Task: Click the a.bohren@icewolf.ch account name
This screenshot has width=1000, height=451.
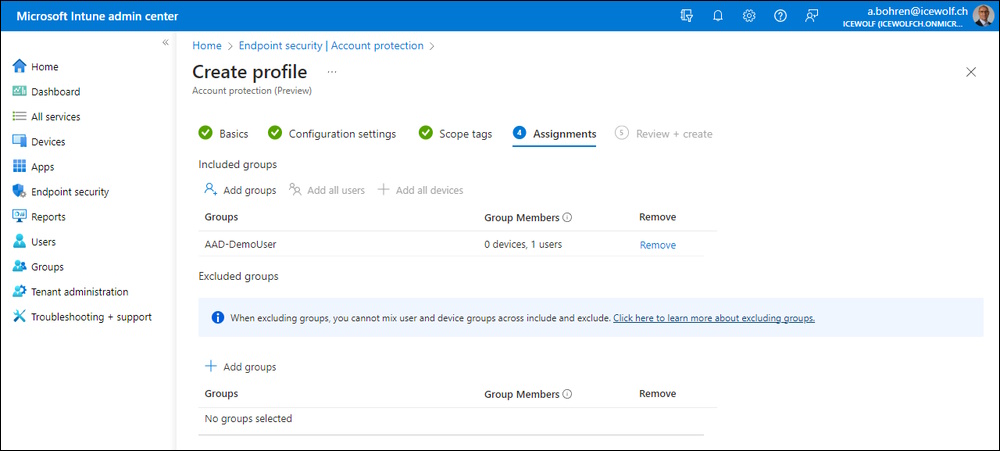Action: pos(918,11)
